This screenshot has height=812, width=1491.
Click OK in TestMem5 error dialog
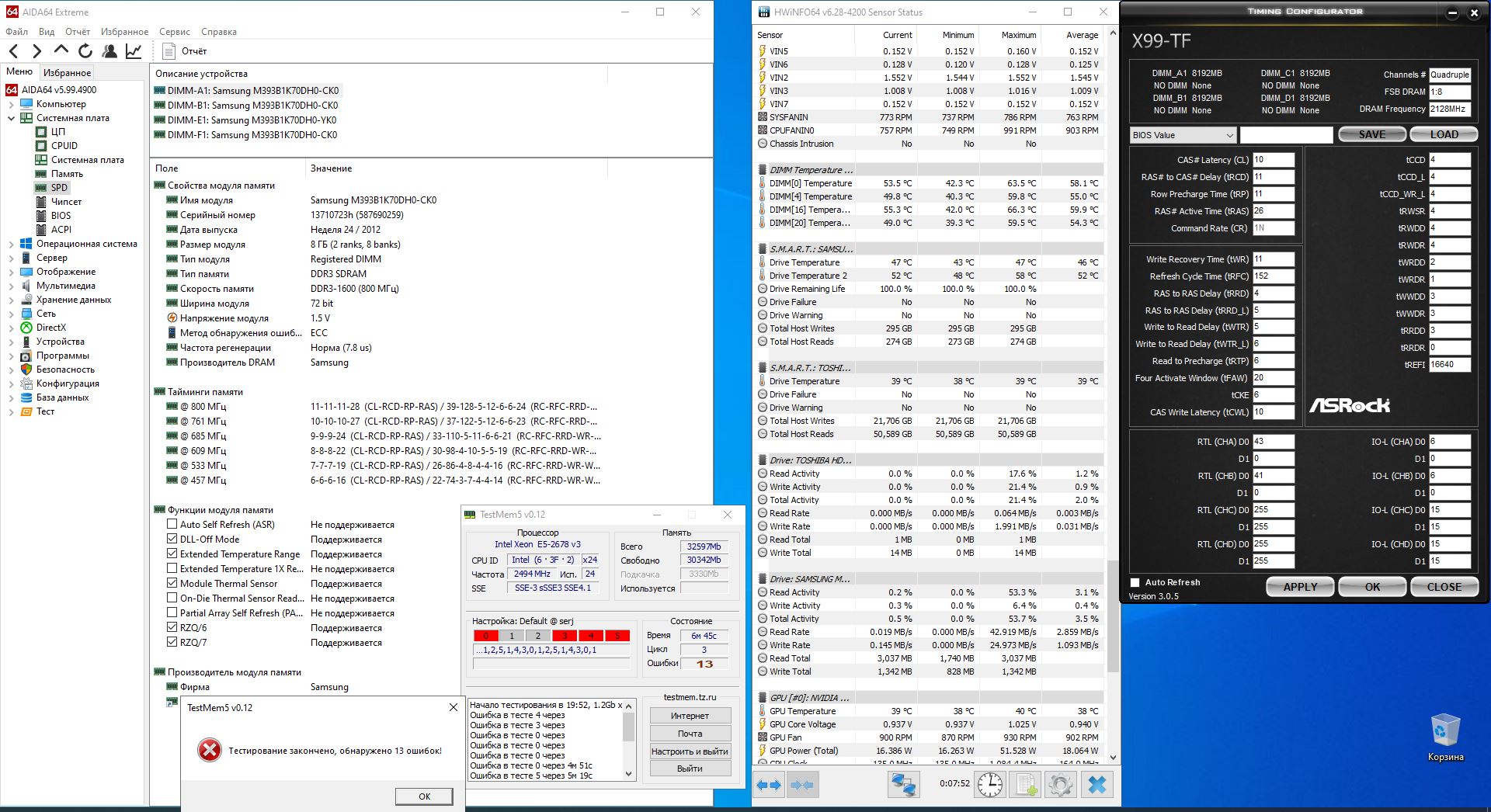[x=424, y=796]
